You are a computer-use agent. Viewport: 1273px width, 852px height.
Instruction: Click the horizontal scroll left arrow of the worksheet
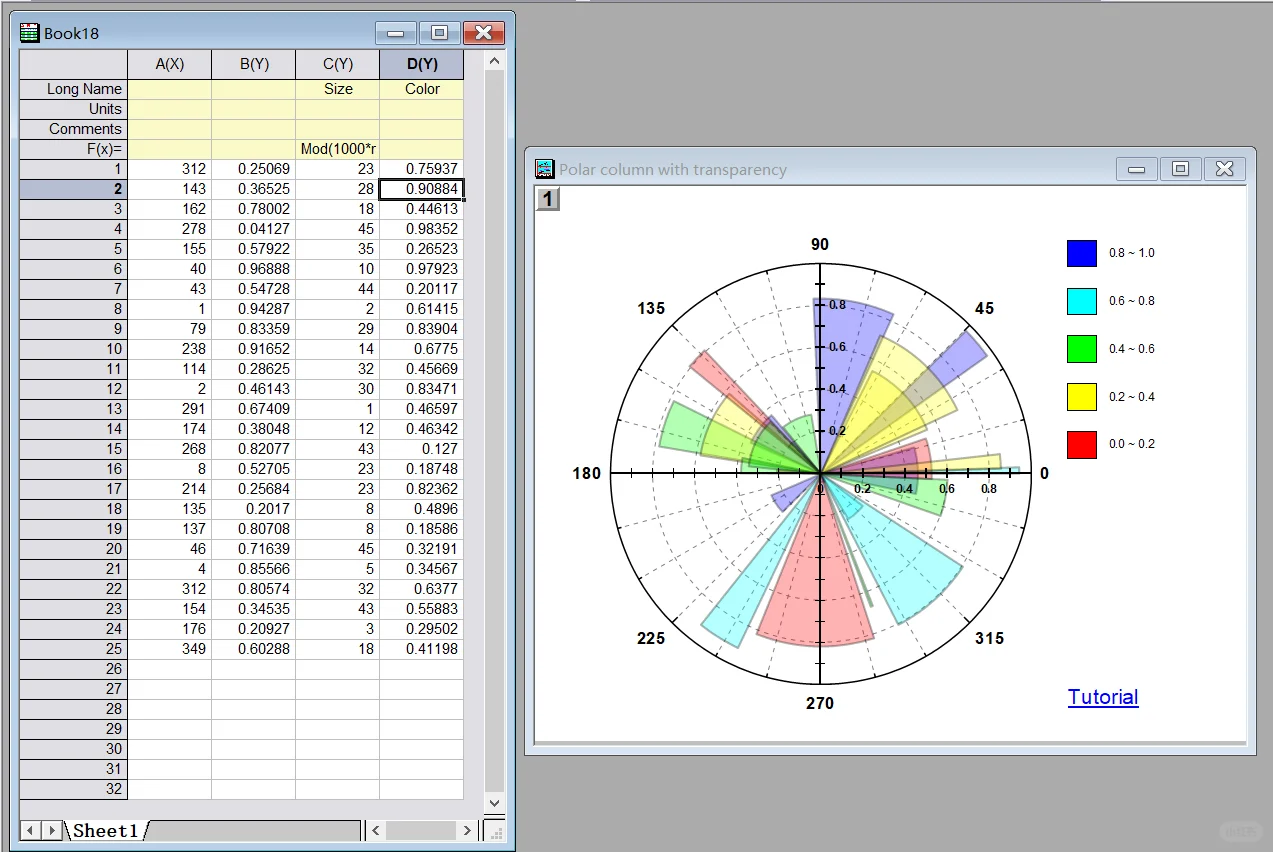[x=376, y=830]
